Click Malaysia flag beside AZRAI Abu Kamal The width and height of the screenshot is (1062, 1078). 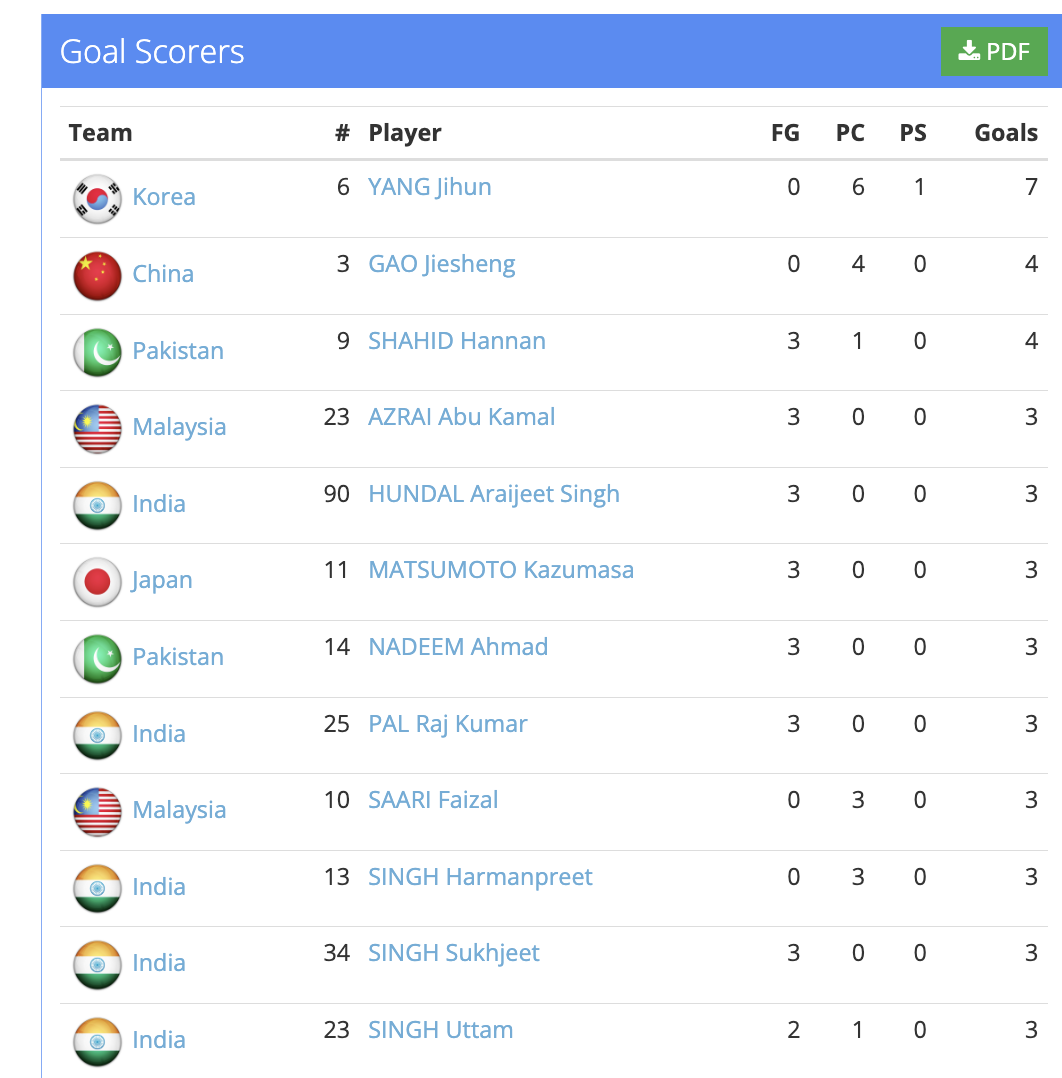[97, 428]
